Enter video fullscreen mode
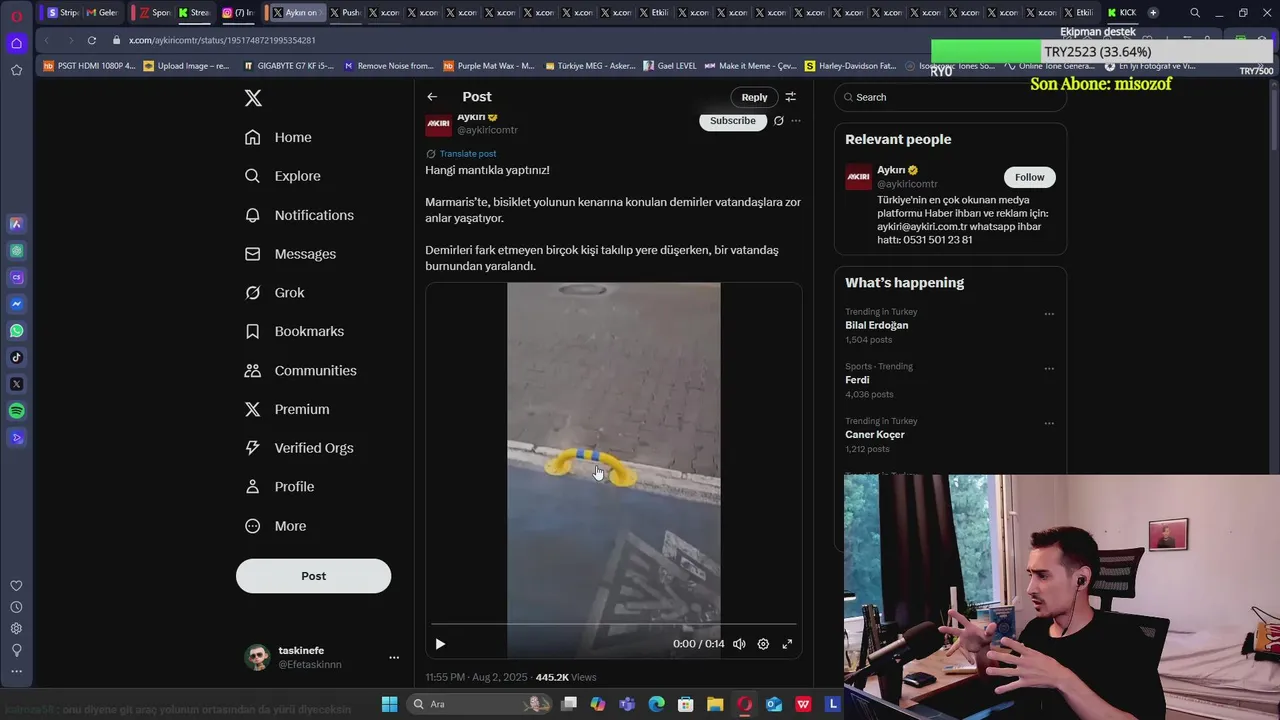This screenshot has height=720, width=1280. pyautogui.click(x=787, y=644)
